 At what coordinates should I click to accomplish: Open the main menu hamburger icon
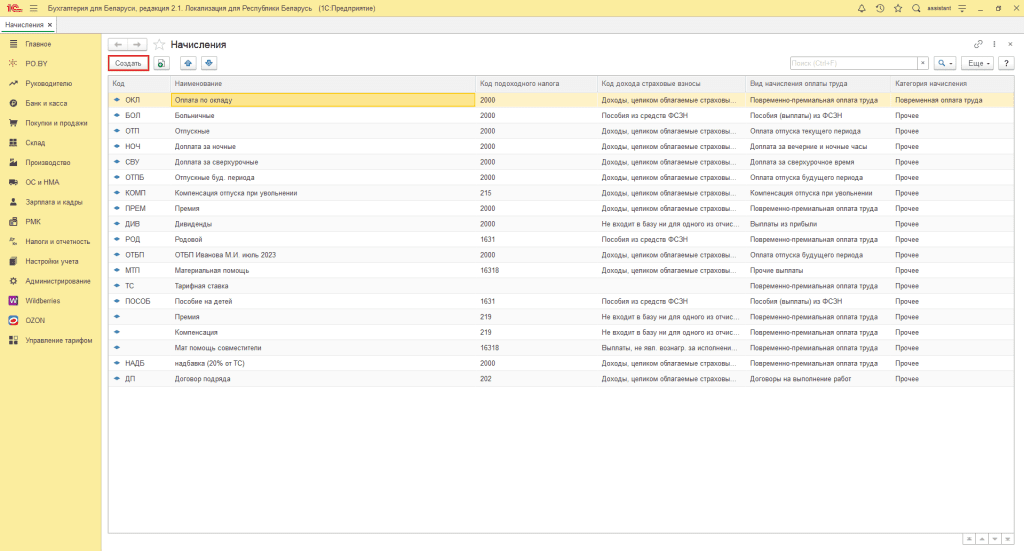click(x=33, y=8)
